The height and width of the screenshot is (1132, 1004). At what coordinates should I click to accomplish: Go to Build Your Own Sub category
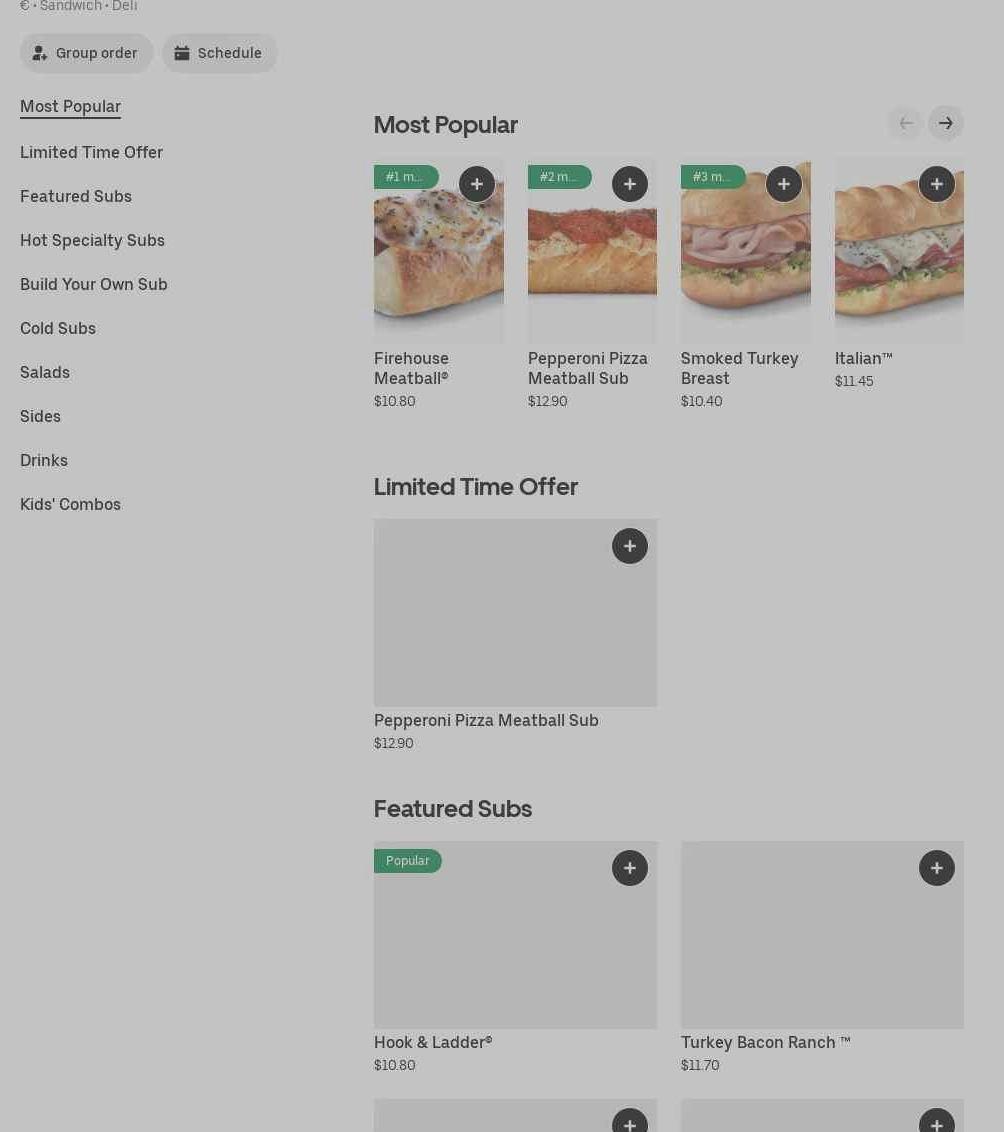94,284
